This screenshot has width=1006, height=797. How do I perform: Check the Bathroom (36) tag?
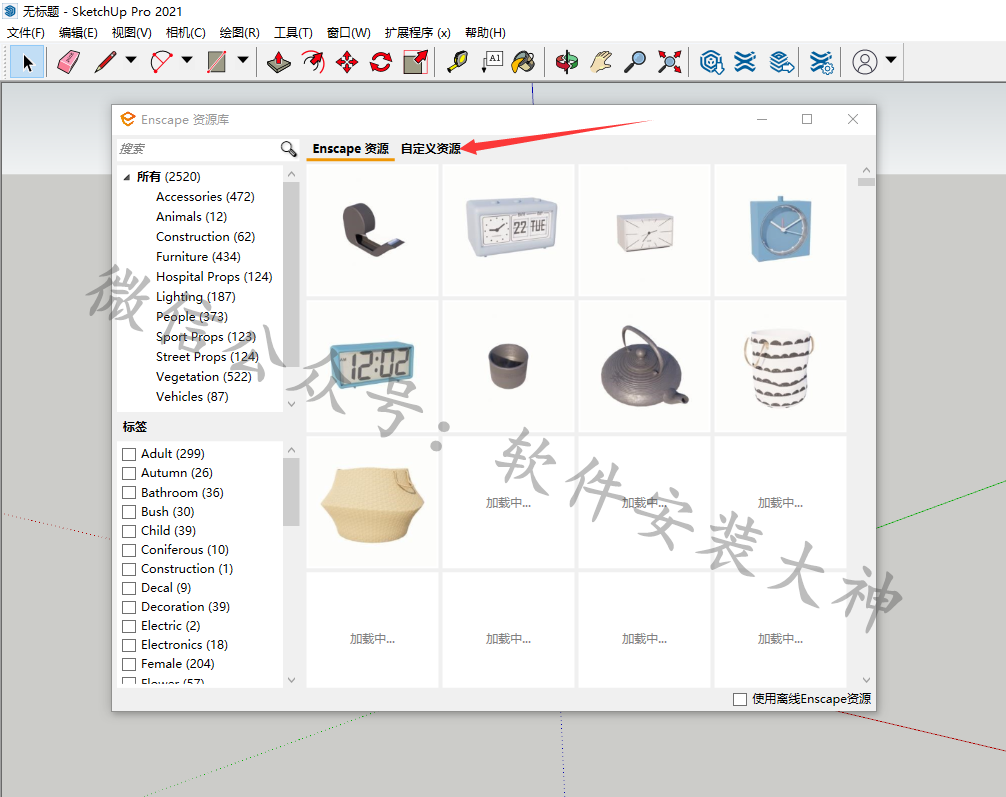129,493
